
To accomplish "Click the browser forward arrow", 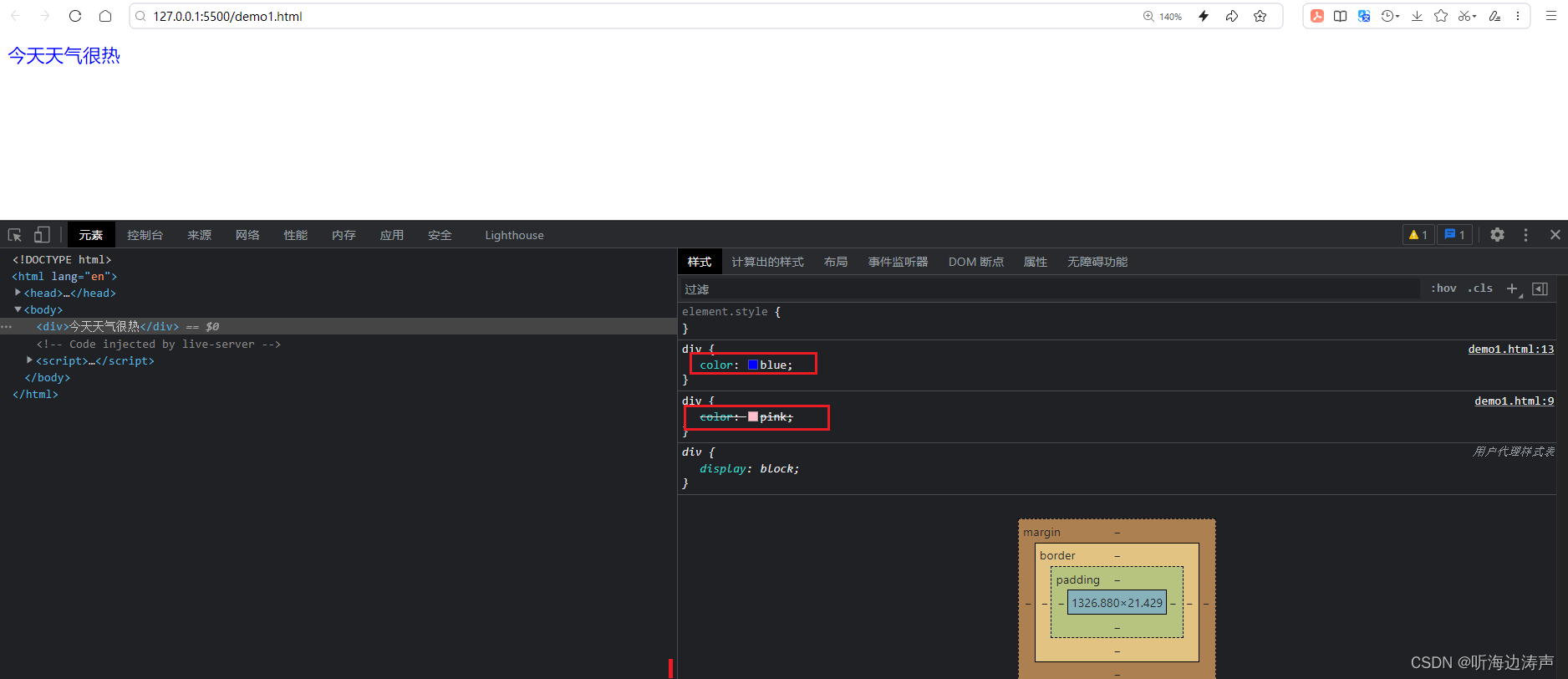I will click(x=45, y=16).
